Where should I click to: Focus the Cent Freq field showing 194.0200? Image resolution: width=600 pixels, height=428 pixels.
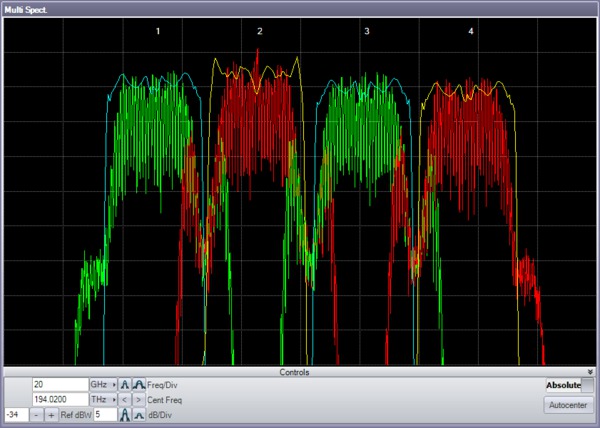tap(60, 400)
